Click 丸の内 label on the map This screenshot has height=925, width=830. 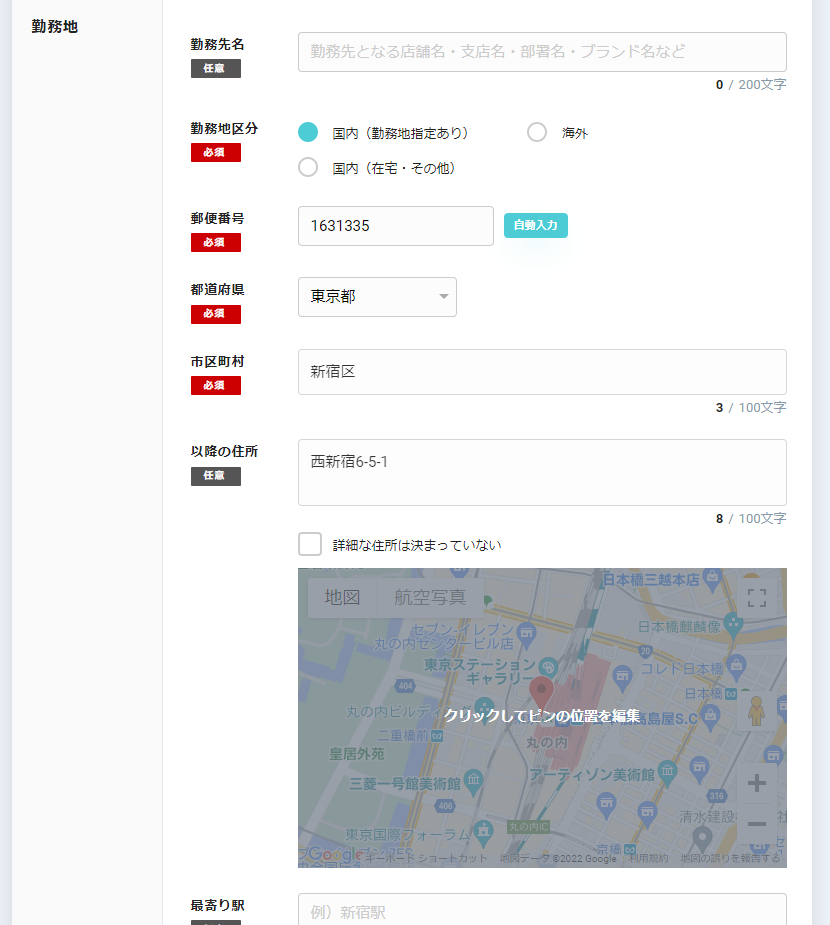[x=547, y=743]
